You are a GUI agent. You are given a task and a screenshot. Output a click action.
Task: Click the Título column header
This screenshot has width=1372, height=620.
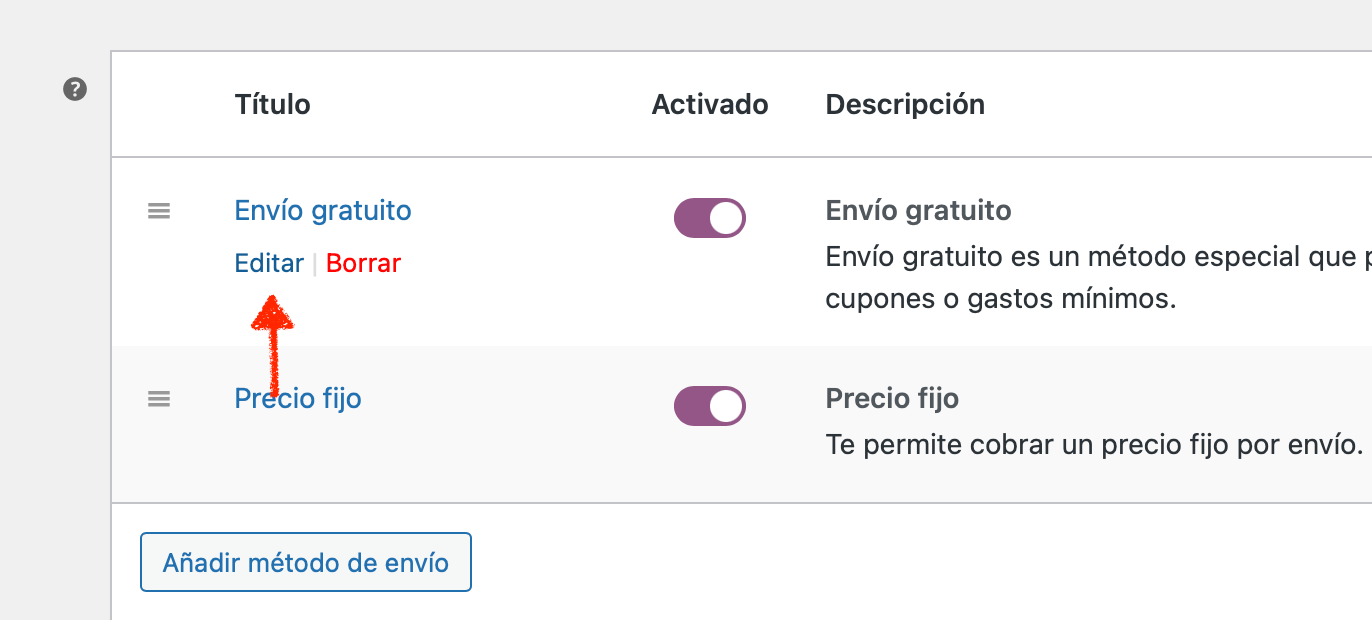[272, 104]
